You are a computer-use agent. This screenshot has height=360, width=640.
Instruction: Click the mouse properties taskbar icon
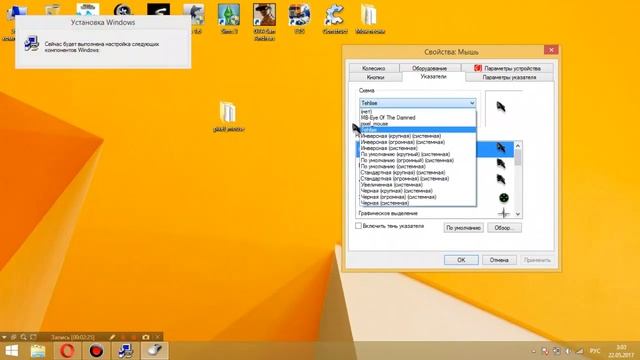tap(155, 351)
